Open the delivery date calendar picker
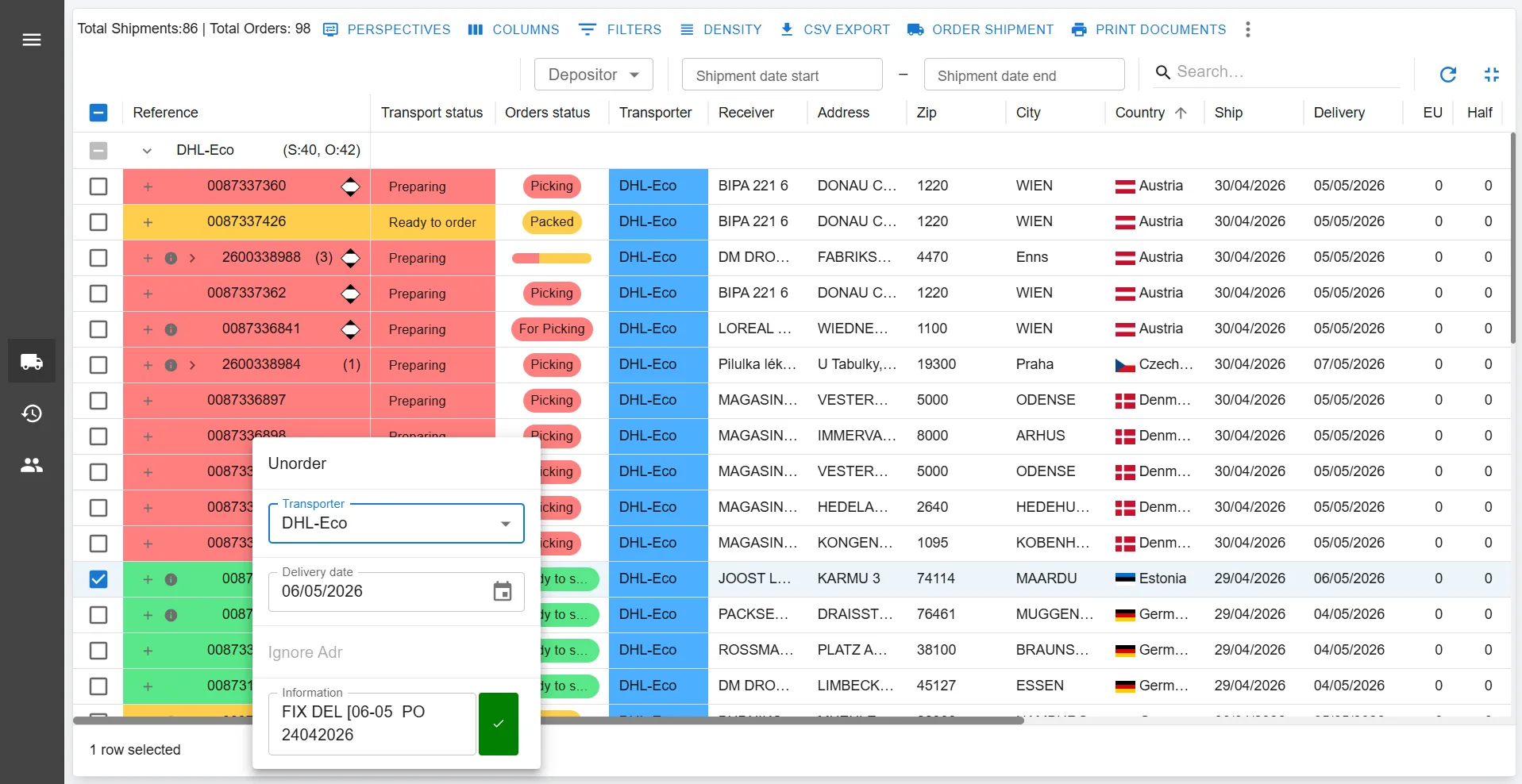Viewport: 1522px width, 784px height. click(x=503, y=591)
